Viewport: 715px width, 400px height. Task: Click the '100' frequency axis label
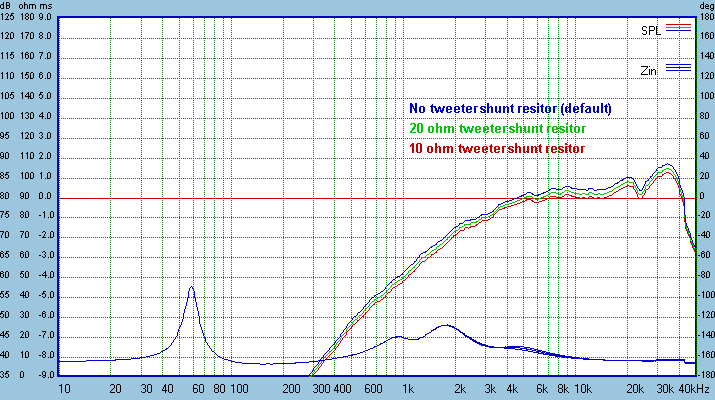pyautogui.click(x=238, y=388)
